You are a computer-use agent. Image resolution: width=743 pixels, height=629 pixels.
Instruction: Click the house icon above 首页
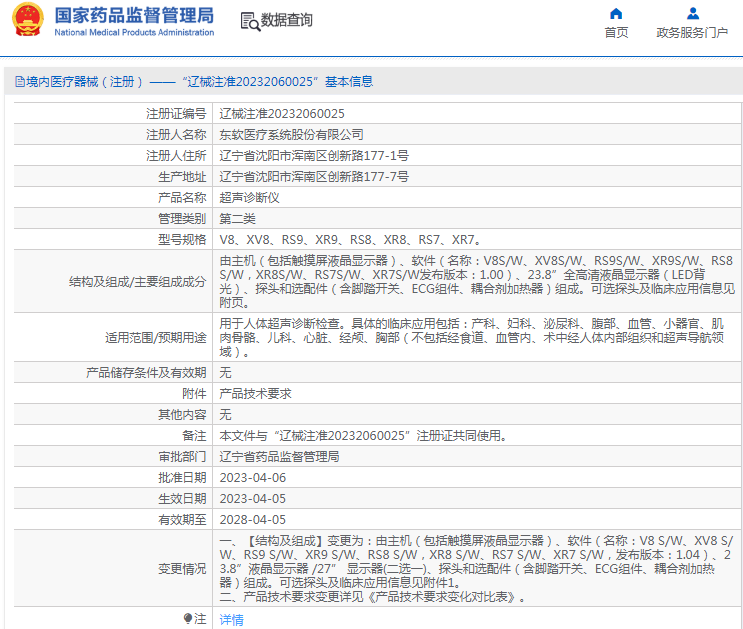pos(616,14)
